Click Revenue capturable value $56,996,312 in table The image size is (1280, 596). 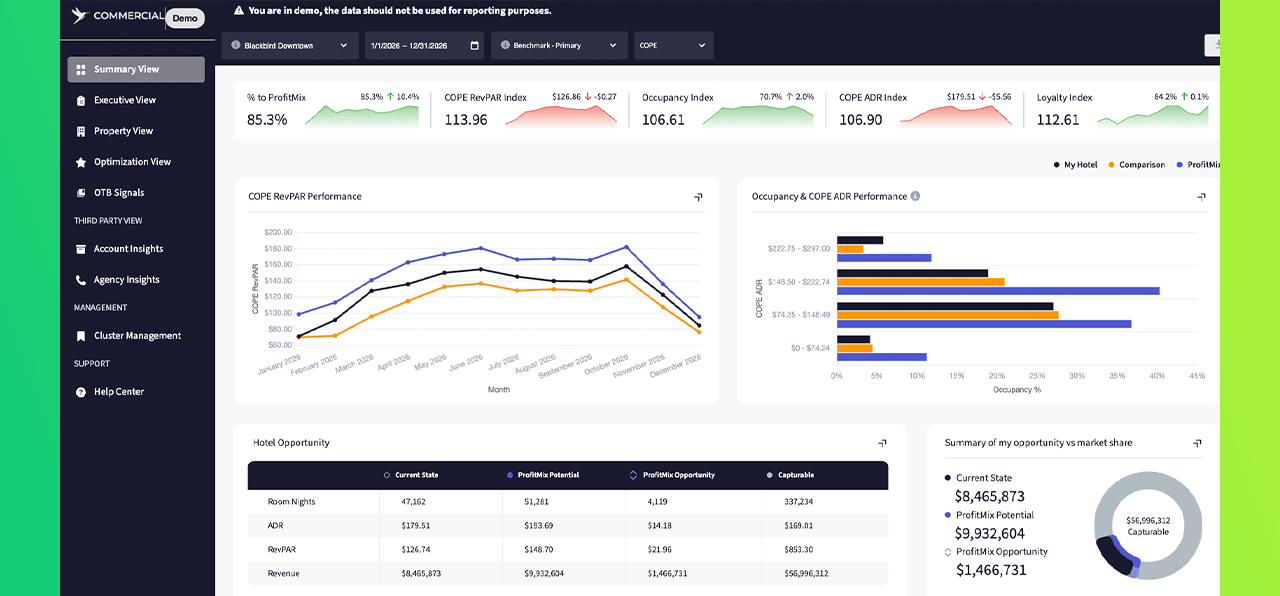coord(807,574)
